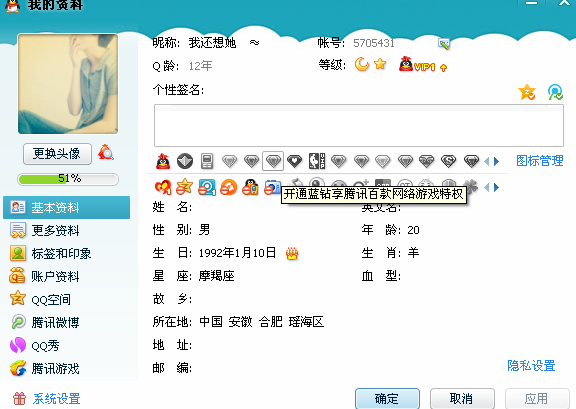576x409 pixels.
Task: Click the orange star Qzone icon near signature
Action: (527, 92)
